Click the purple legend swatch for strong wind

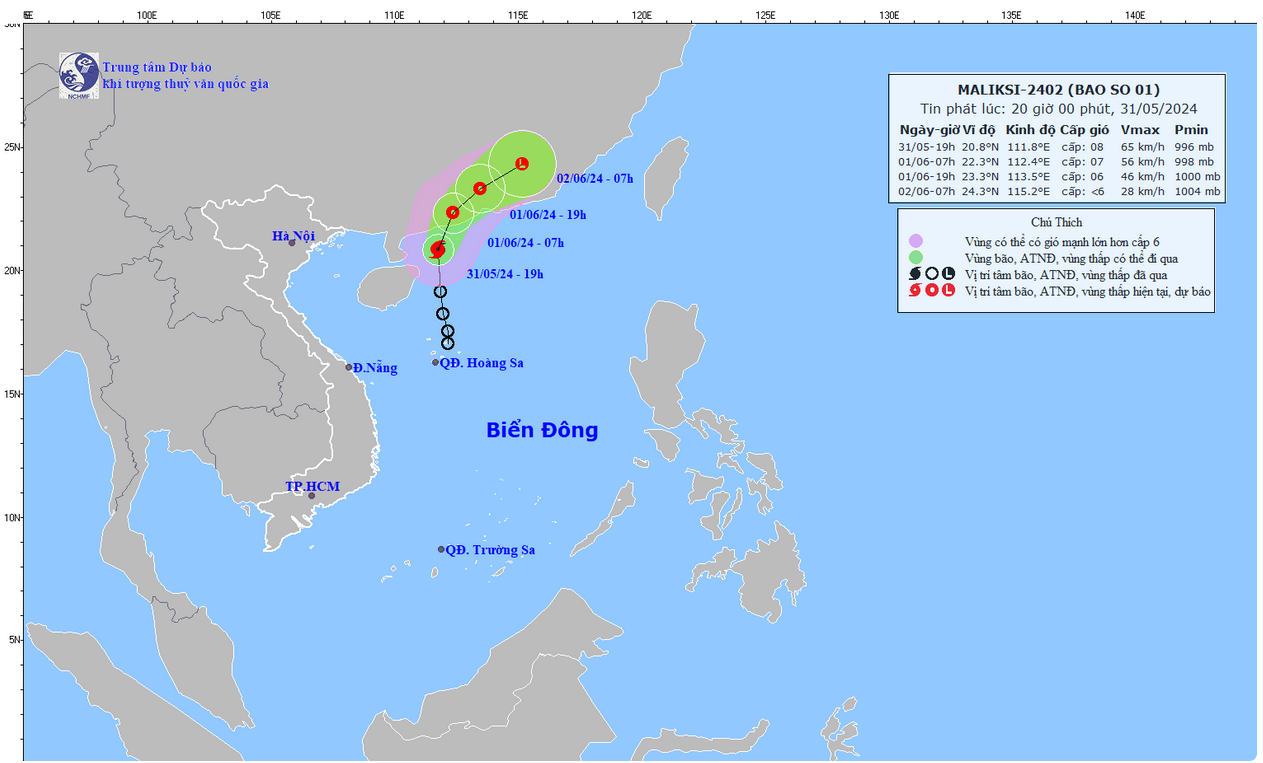(915, 241)
